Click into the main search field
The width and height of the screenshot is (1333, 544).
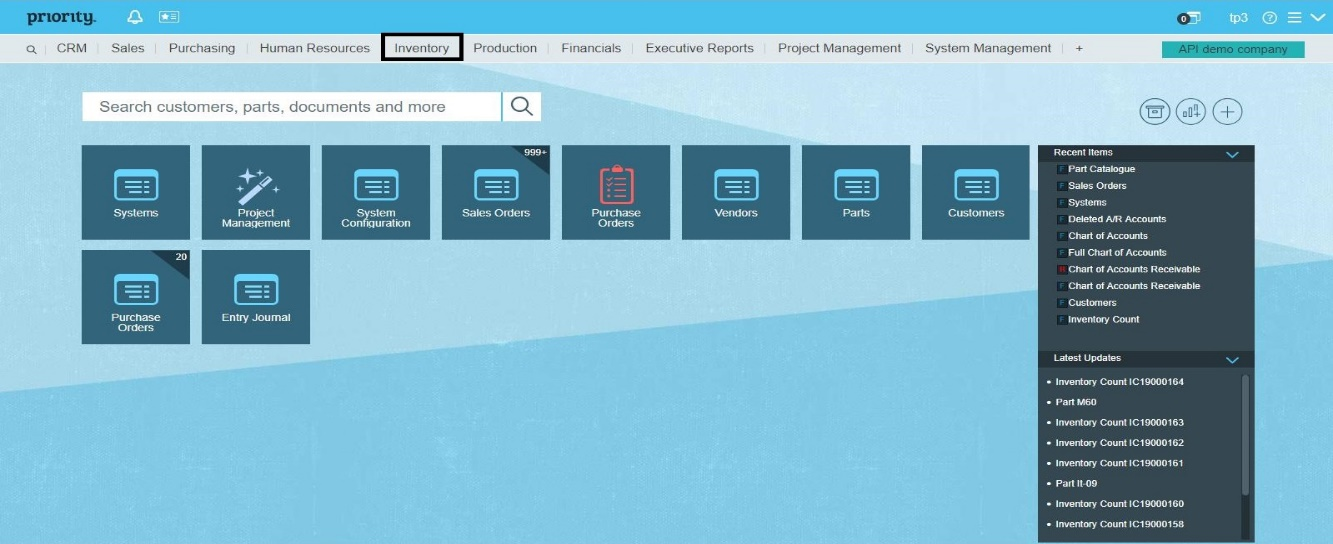pos(292,107)
